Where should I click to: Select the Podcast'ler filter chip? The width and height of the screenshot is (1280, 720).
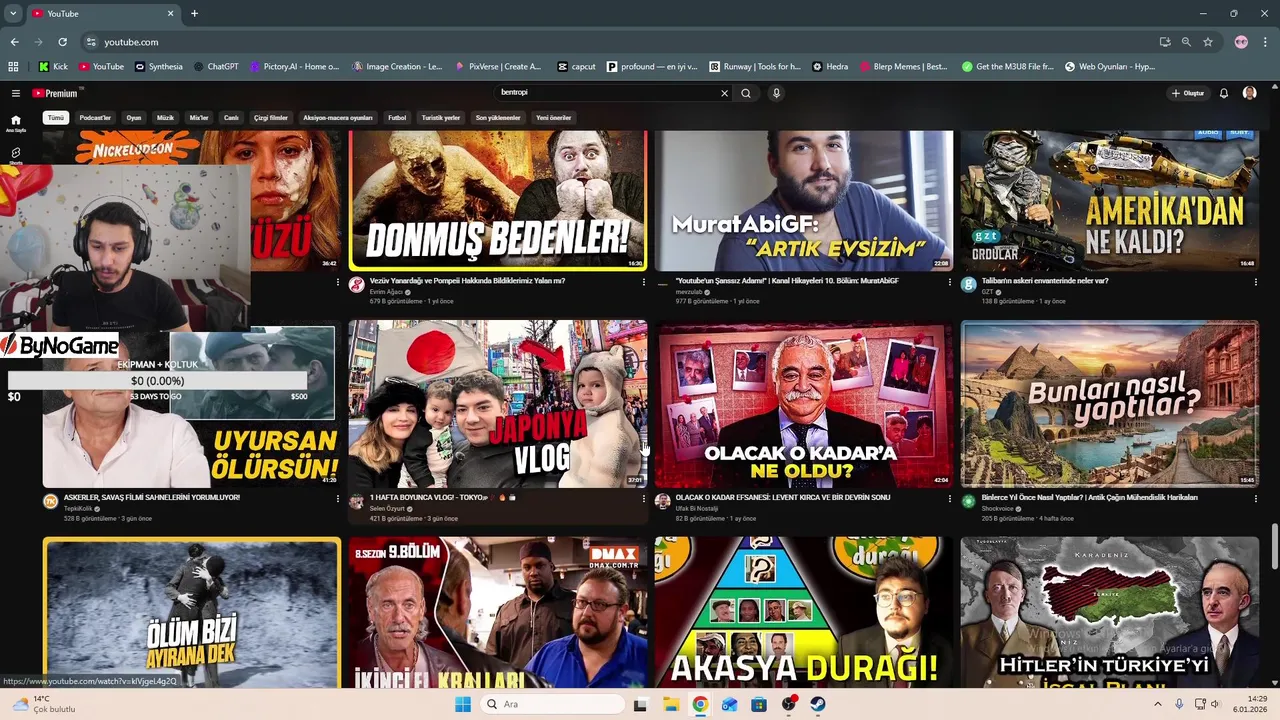[95, 118]
